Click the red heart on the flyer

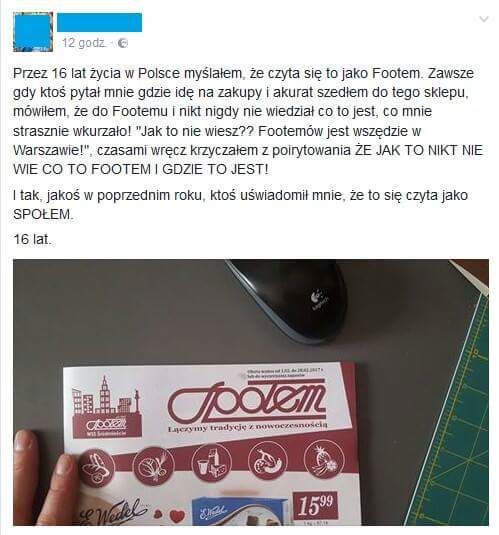(x=177, y=516)
